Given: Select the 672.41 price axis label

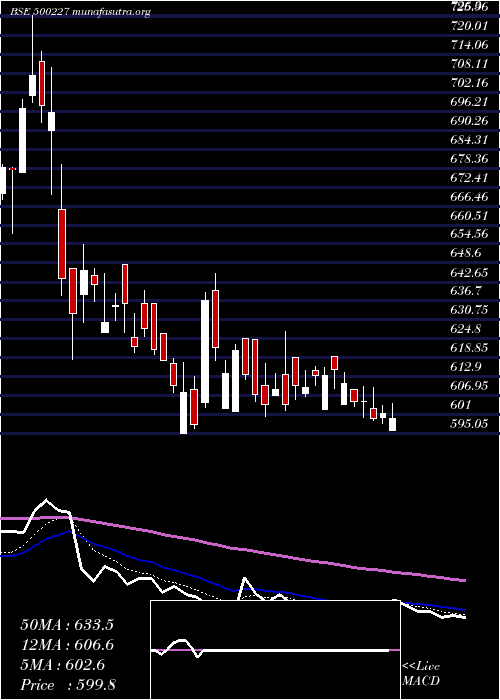Looking at the screenshot, I should 468,178.
